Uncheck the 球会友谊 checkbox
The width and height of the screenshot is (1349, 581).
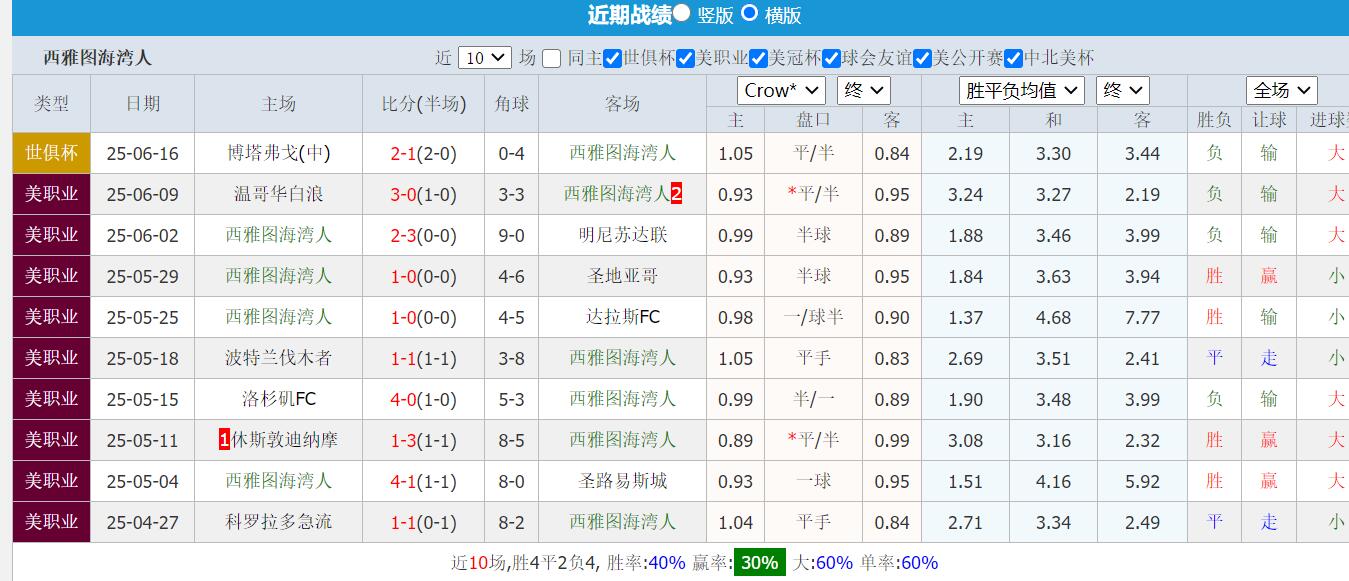click(x=828, y=58)
